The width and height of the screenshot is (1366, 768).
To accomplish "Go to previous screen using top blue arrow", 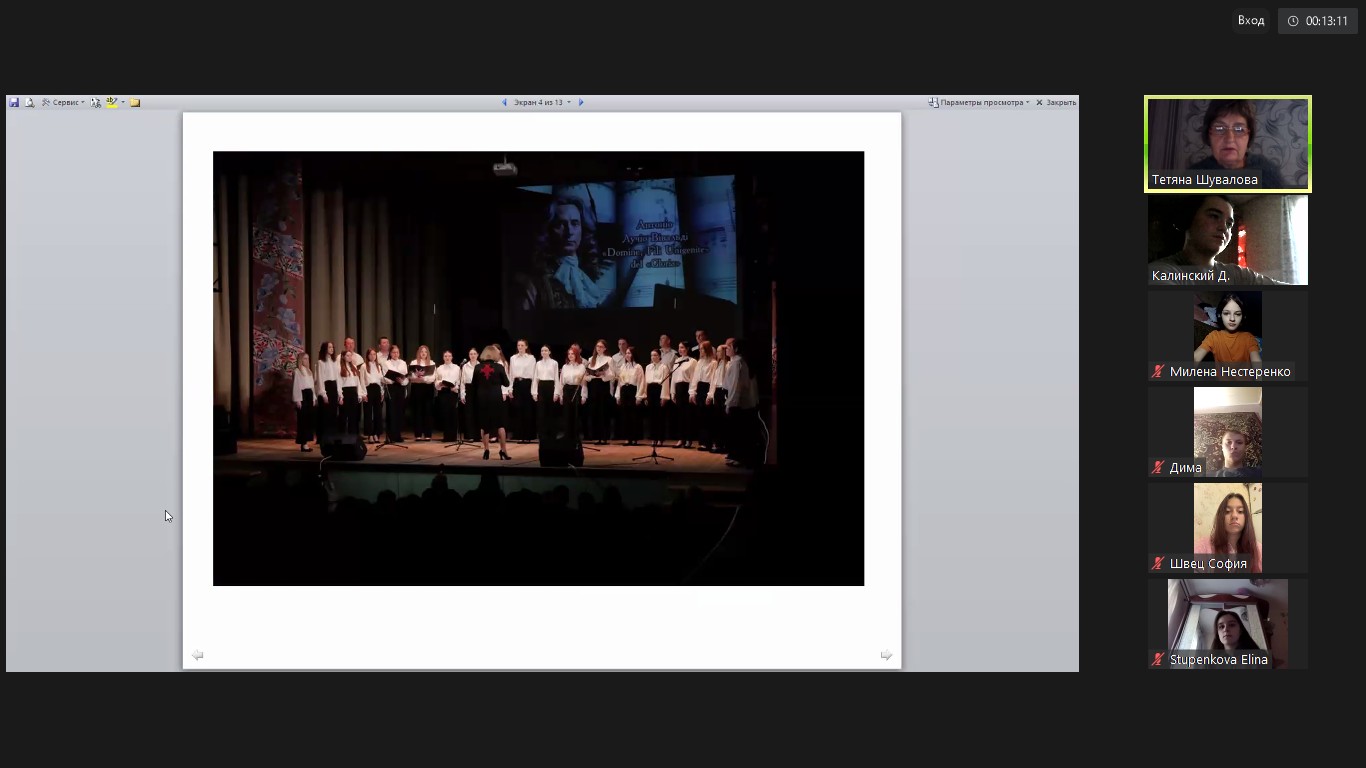I will [x=504, y=102].
